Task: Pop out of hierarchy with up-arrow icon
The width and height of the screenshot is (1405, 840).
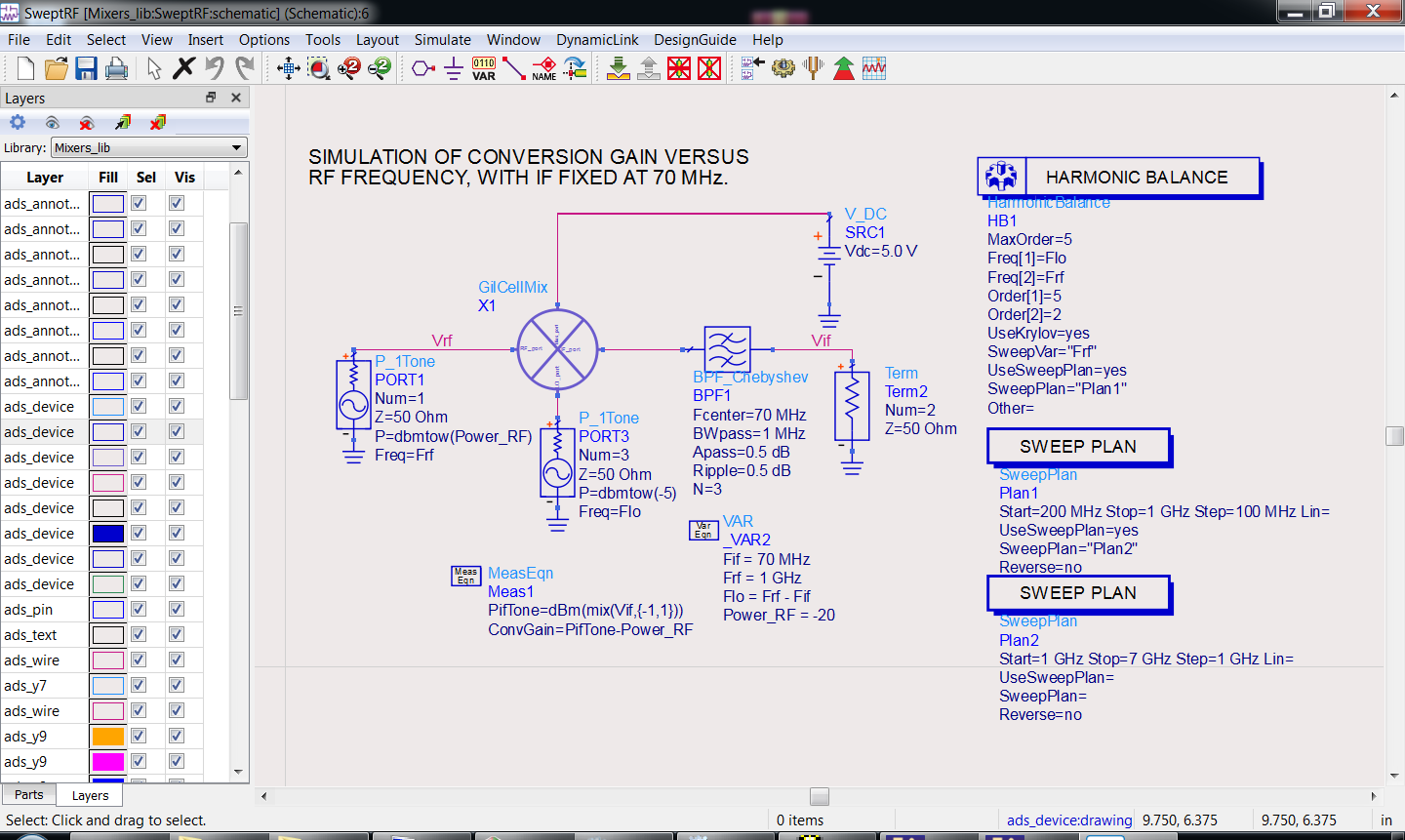Action: coord(649,68)
